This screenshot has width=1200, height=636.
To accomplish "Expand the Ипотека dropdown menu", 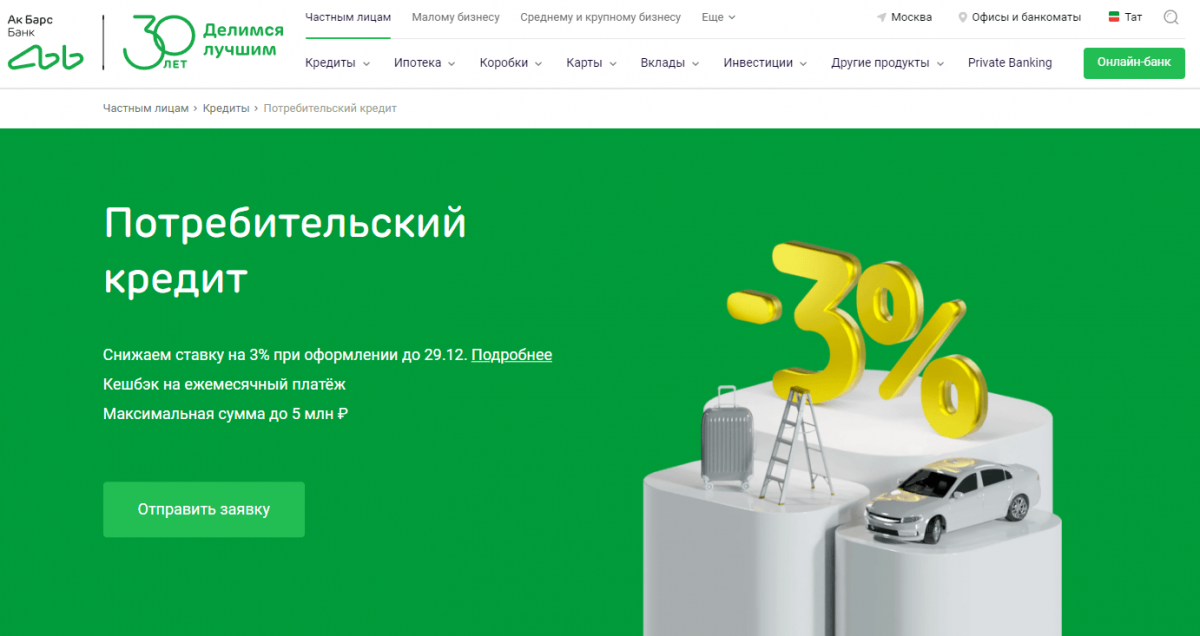I will tap(424, 63).
